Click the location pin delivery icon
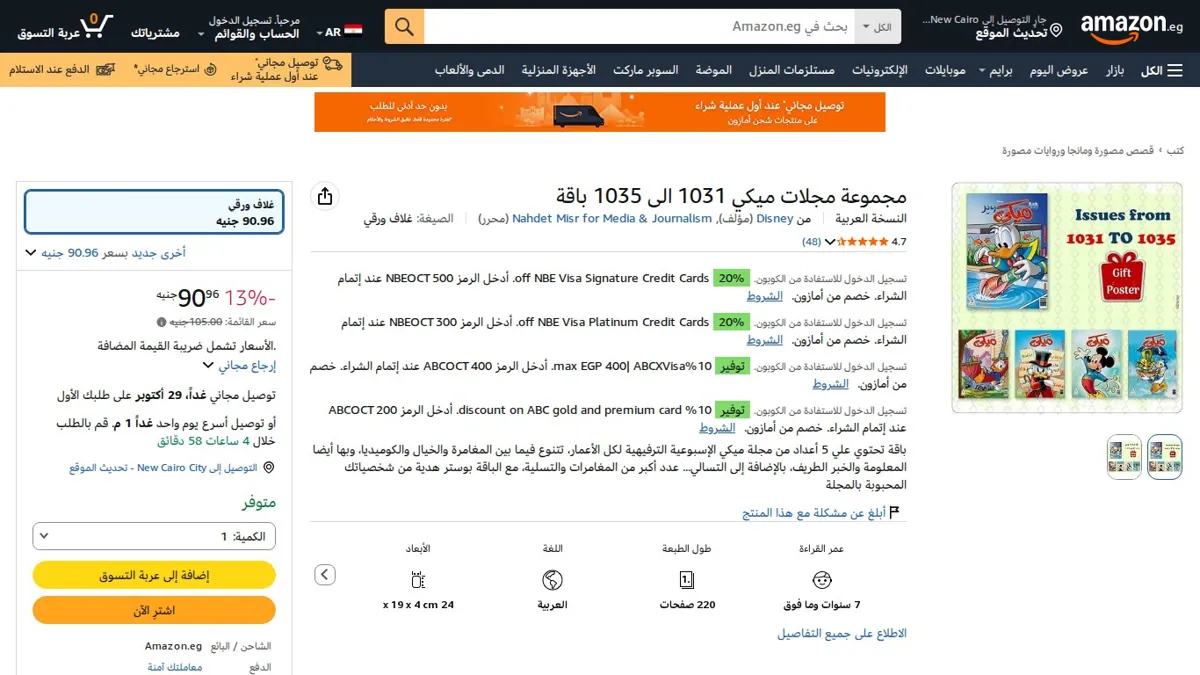This screenshot has width=1200, height=675. point(1056,32)
